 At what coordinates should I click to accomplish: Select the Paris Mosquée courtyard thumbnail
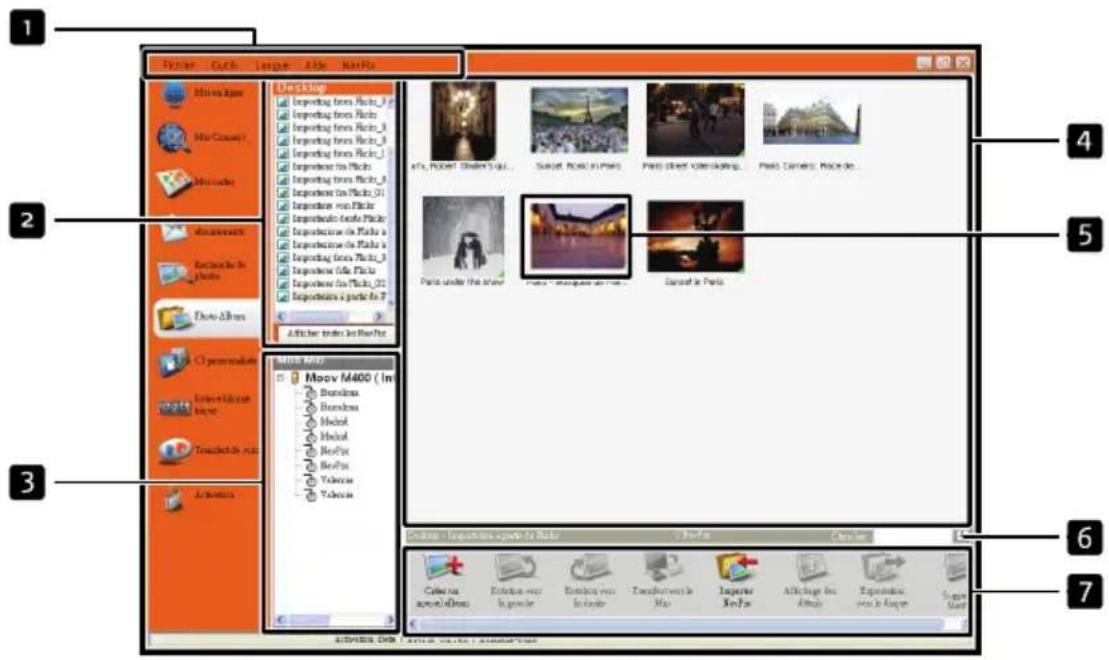(x=578, y=236)
